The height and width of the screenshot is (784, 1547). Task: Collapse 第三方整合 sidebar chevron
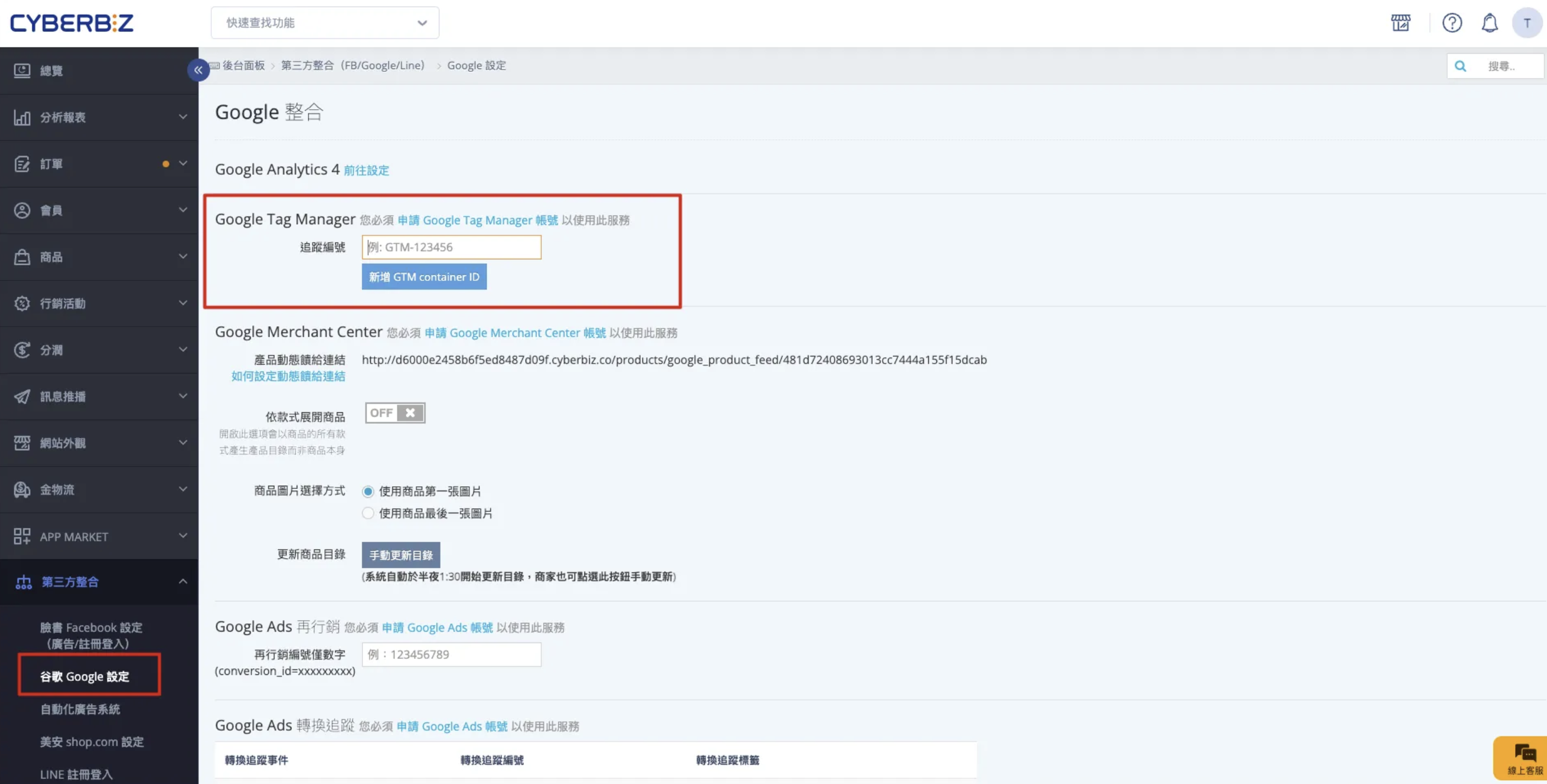[x=183, y=581]
